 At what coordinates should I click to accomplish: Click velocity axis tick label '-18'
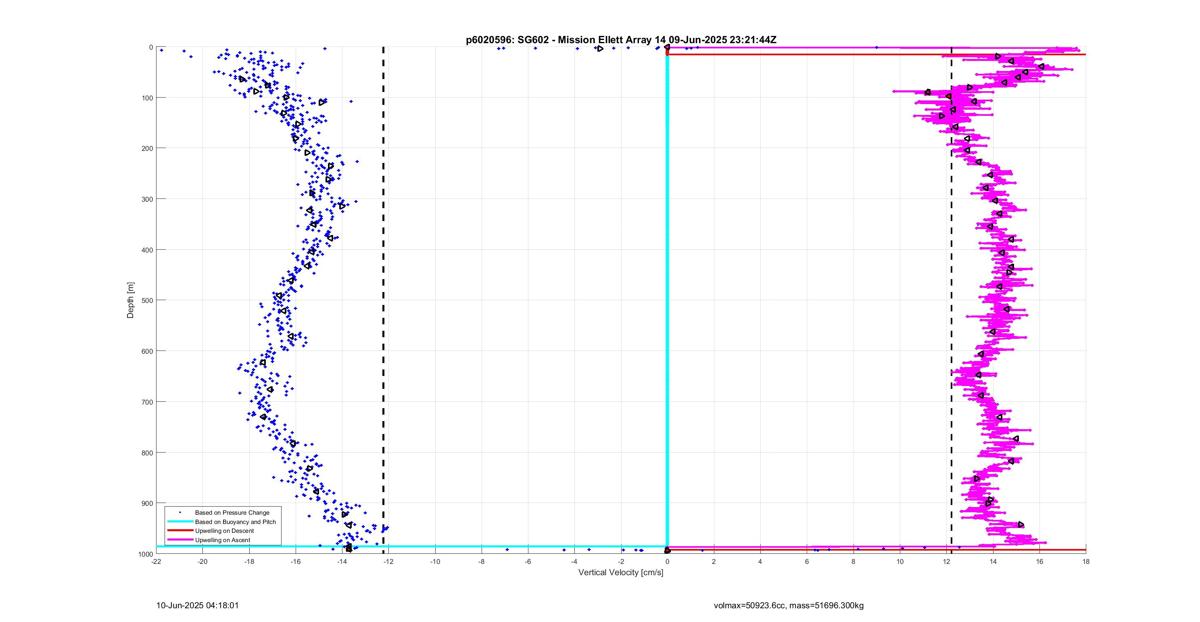pyautogui.click(x=250, y=562)
